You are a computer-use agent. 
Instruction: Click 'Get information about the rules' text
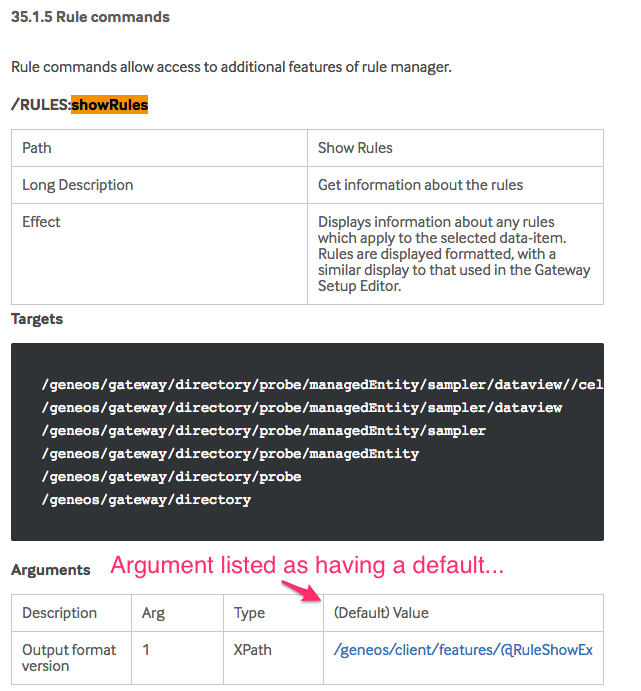420,185
